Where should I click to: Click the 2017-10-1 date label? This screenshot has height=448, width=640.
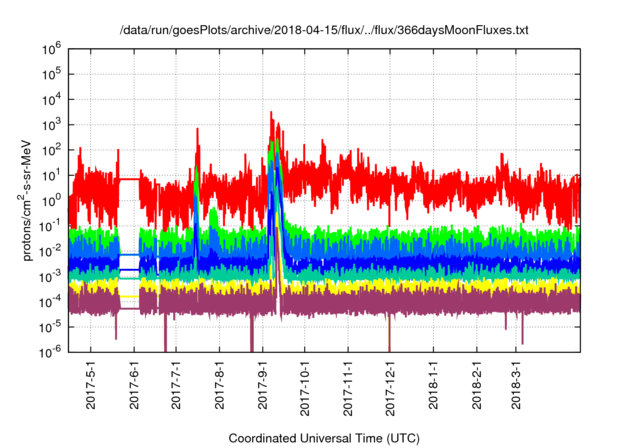tap(305, 389)
